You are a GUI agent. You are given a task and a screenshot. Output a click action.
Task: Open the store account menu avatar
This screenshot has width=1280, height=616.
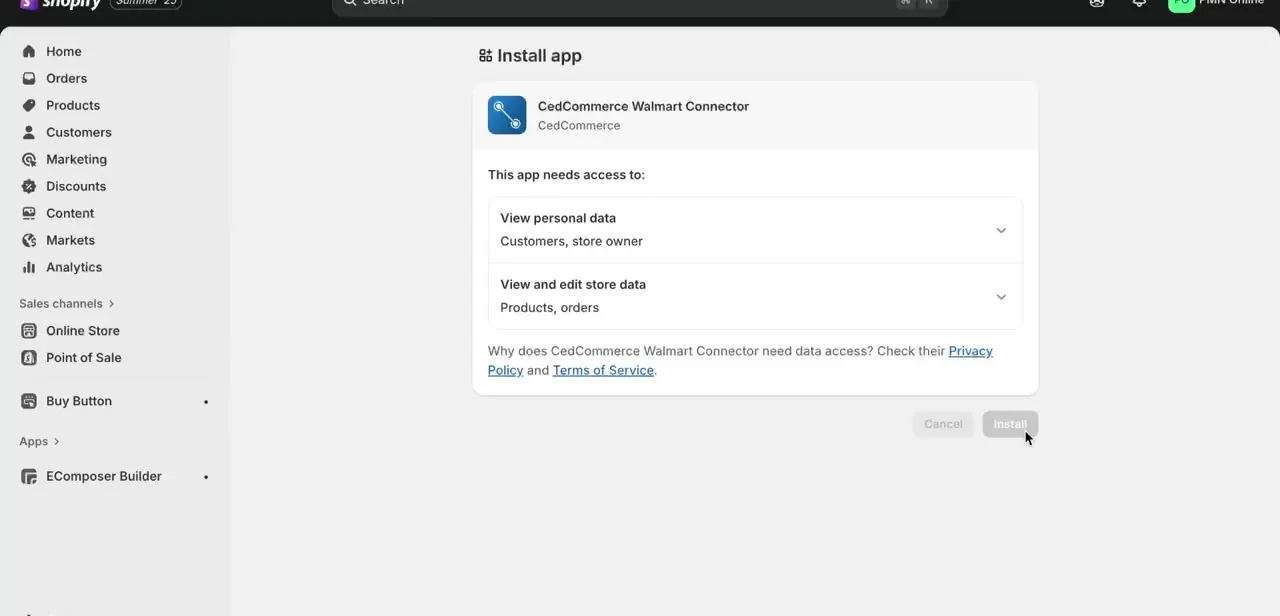point(1181,4)
